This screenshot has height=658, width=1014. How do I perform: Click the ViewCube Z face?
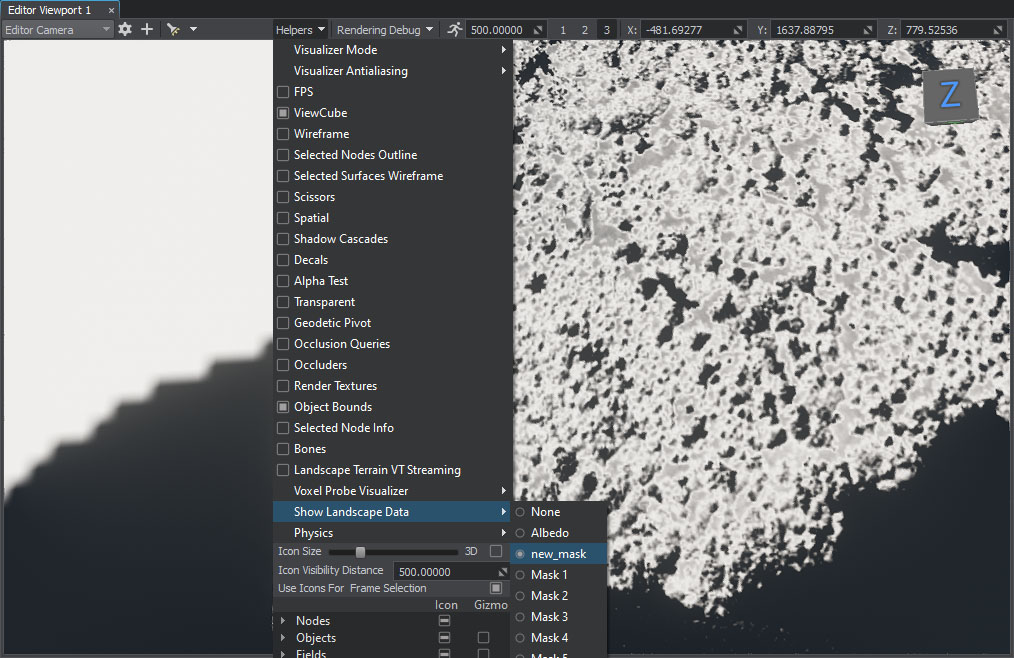949,96
